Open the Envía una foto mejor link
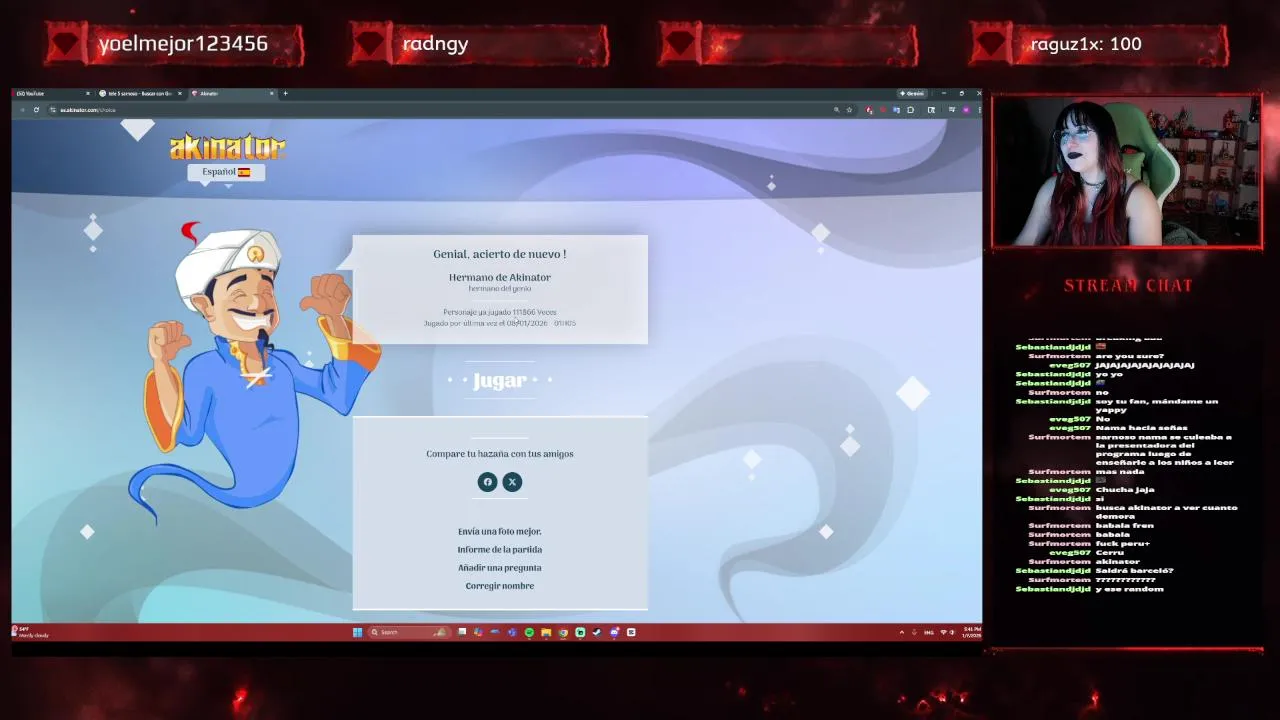 [x=499, y=531]
